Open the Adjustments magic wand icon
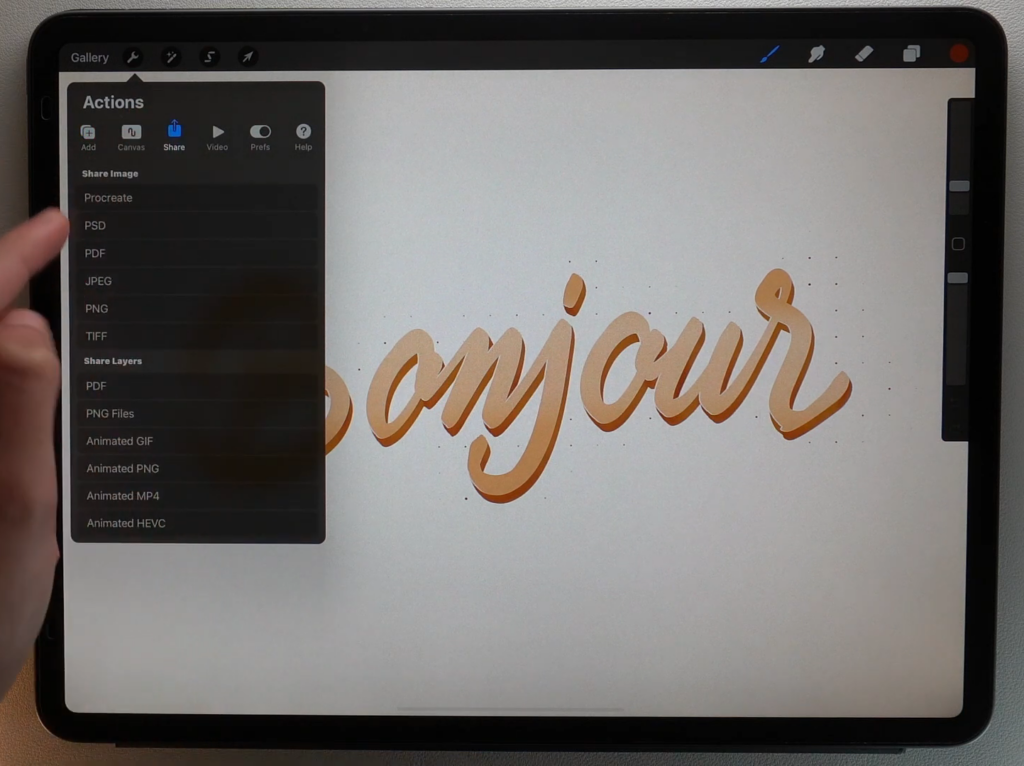The image size is (1024, 766). [x=171, y=57]
